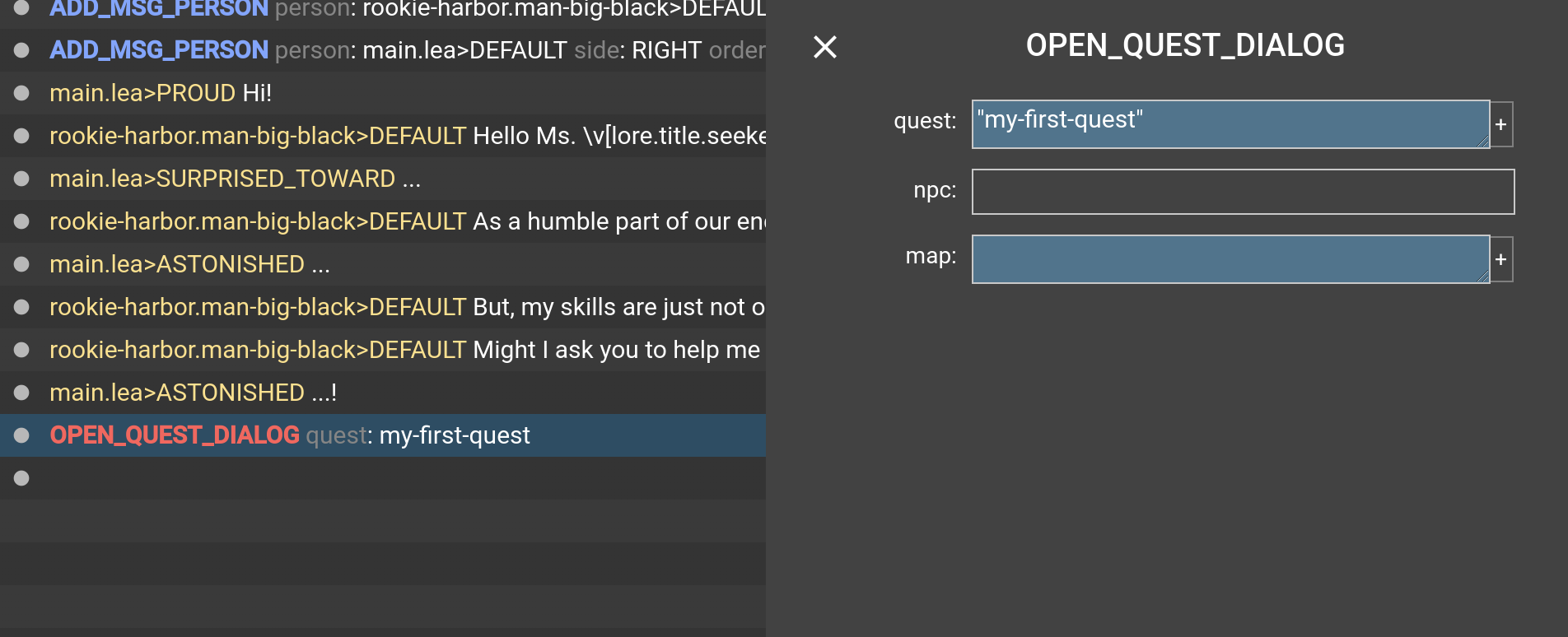Click the npc input field
The width and height of the screenshot is (1568, 637).
pyautogui.click(x=1242, y=191)
